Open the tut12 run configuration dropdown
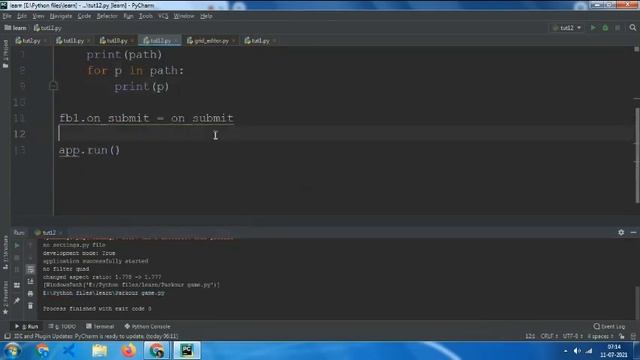The height and width of the screenshot is (360, 640). [567, 28]
